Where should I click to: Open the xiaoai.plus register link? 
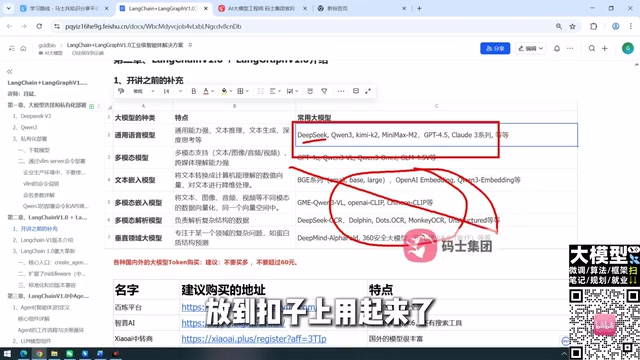(254, 339)
